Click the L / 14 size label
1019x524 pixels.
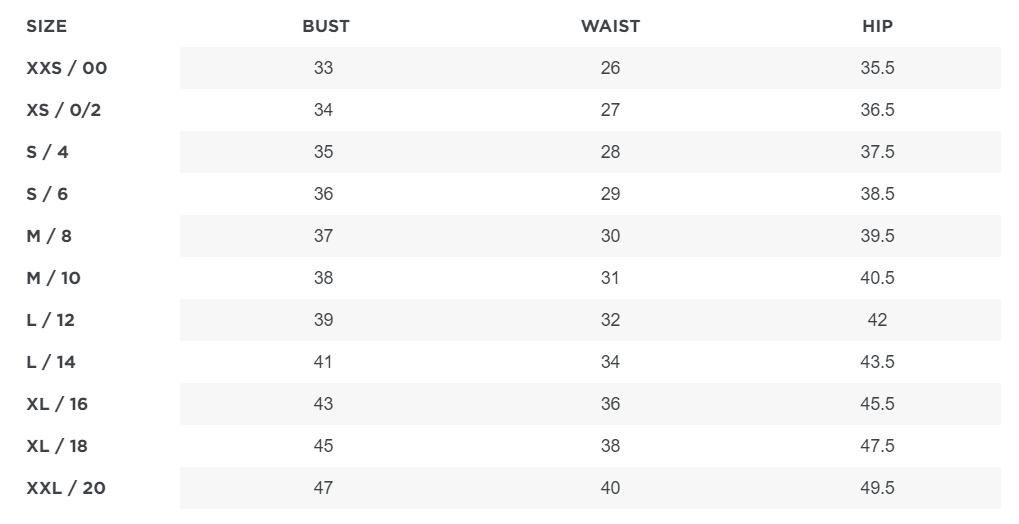point(51,362)
